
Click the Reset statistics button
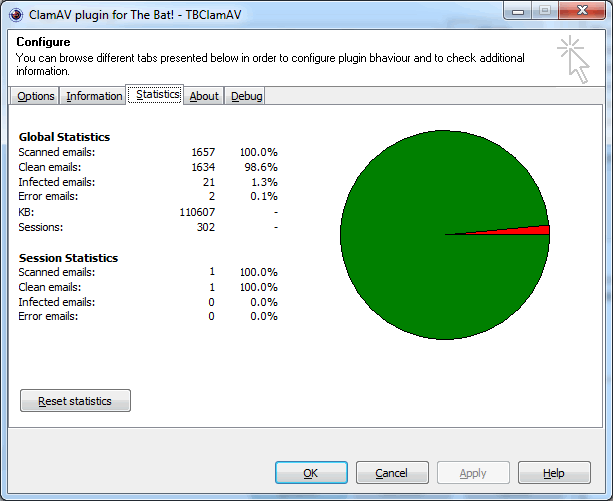click(75, 401)
